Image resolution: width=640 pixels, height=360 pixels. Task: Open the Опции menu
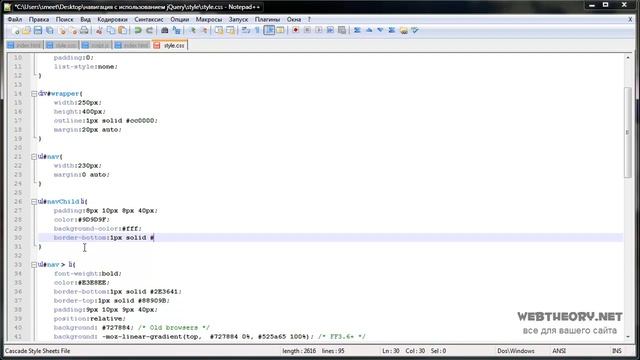coord(180,19)
